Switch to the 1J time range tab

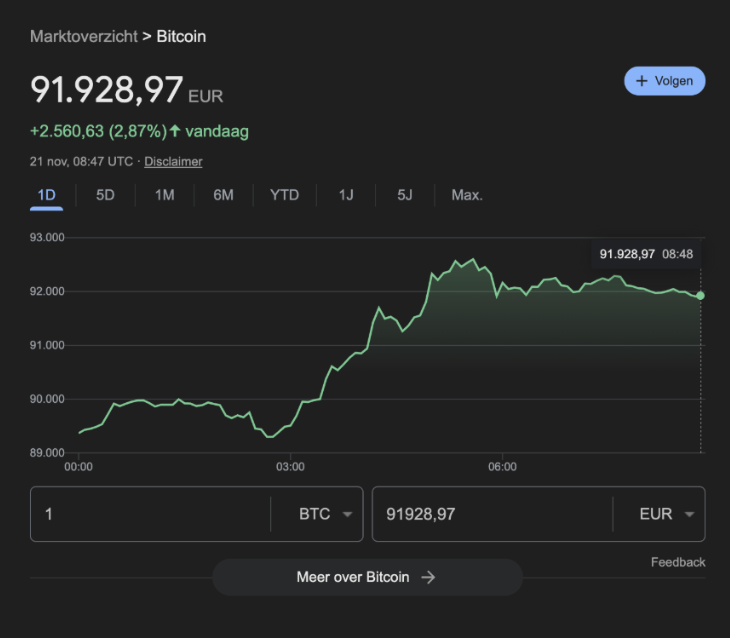pyautogui.click(x=346, y=195)
